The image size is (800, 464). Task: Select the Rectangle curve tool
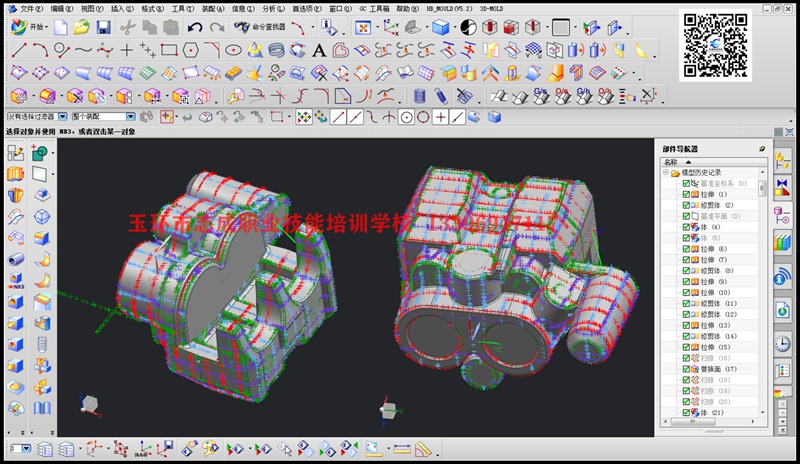pyautogui.click(x=169, y=50)
